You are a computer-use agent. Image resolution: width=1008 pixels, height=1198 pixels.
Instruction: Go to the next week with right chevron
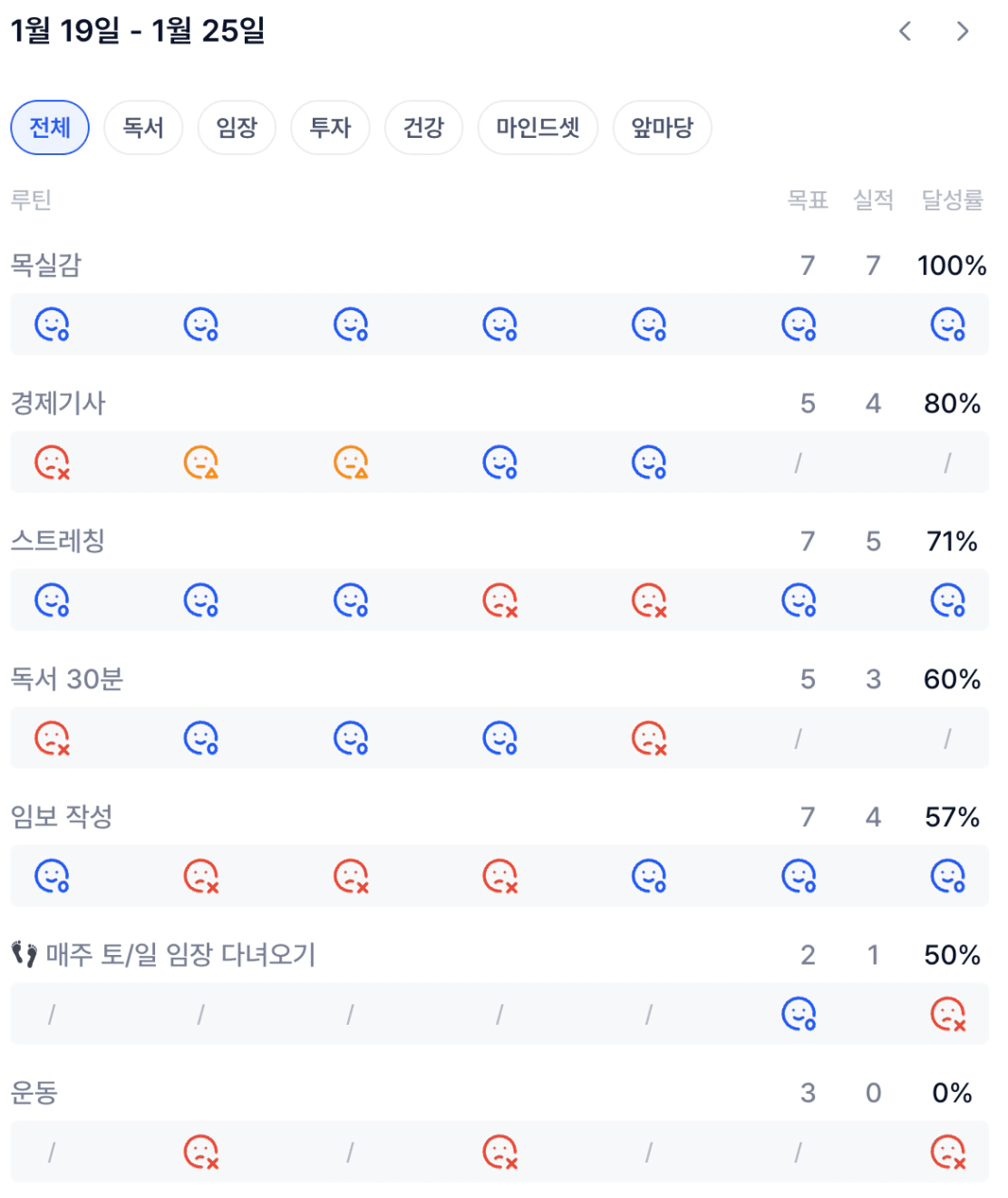(x=963, y=32)
